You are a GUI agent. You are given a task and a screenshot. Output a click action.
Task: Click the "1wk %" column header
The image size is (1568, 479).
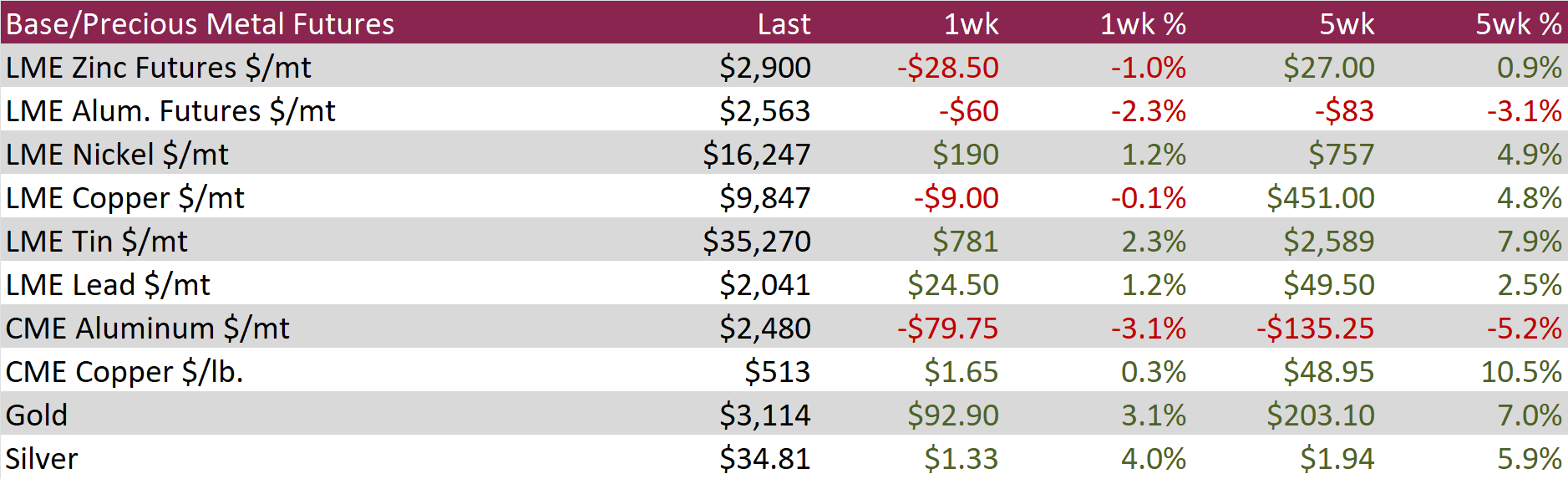(x=1143, y=24)
